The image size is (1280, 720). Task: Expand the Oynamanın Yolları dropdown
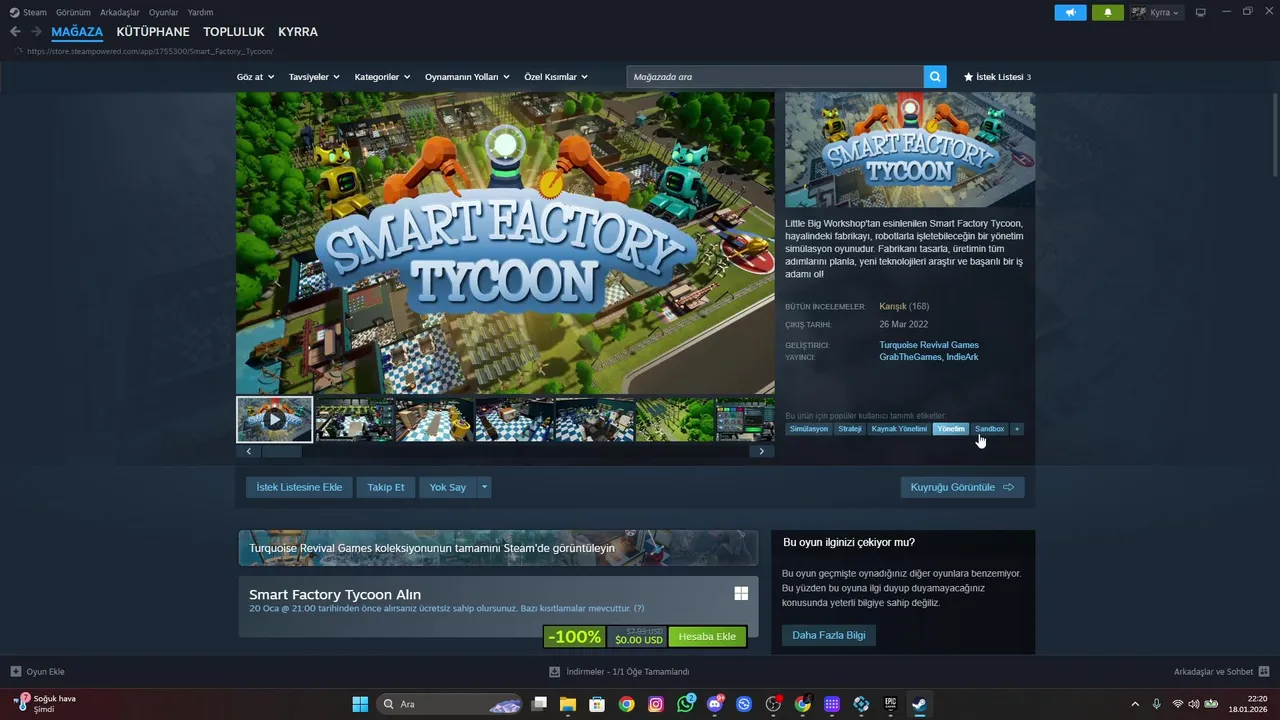point(467,77)
